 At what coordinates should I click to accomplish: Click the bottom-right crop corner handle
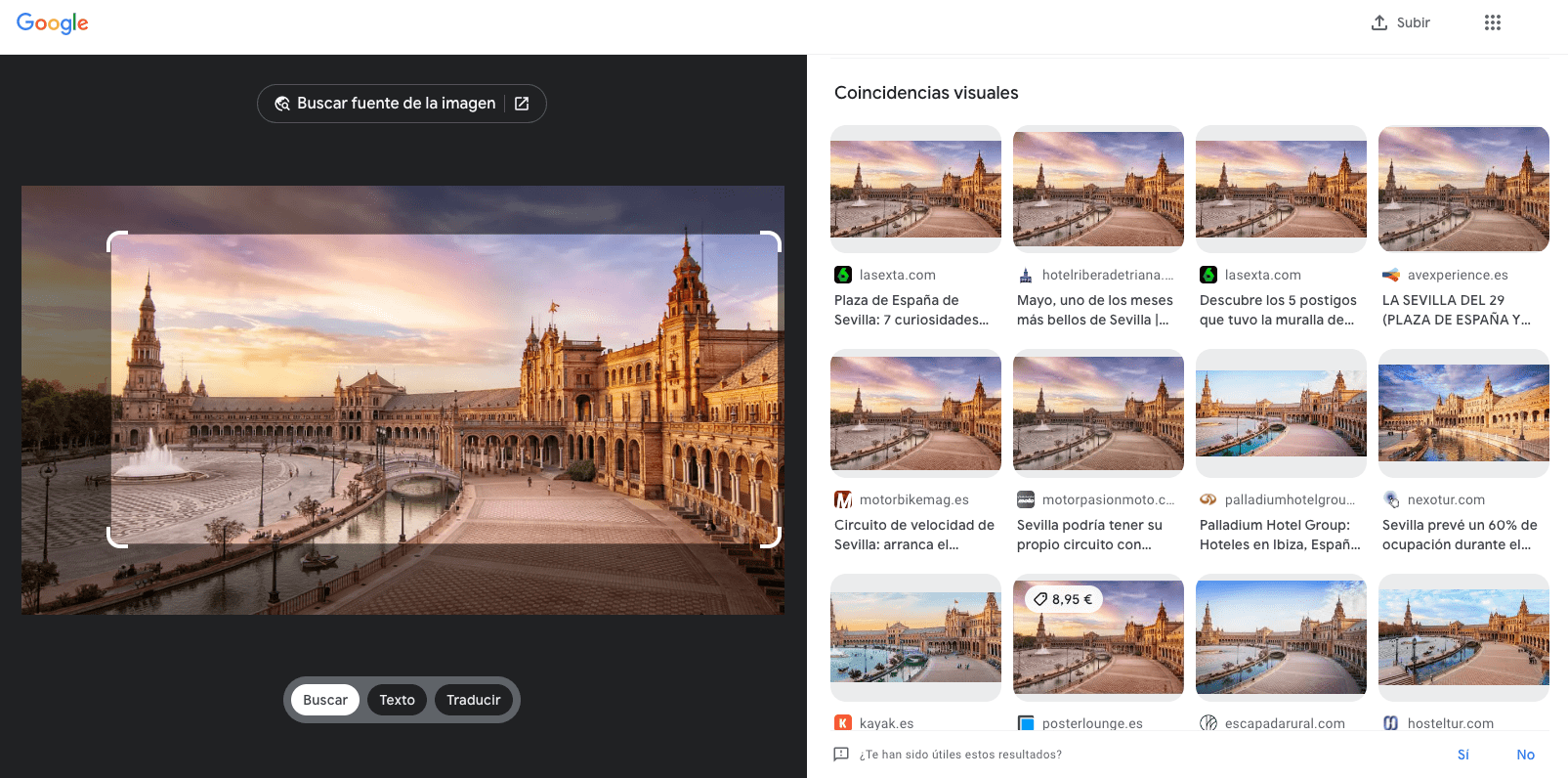[x=771, y=537]
